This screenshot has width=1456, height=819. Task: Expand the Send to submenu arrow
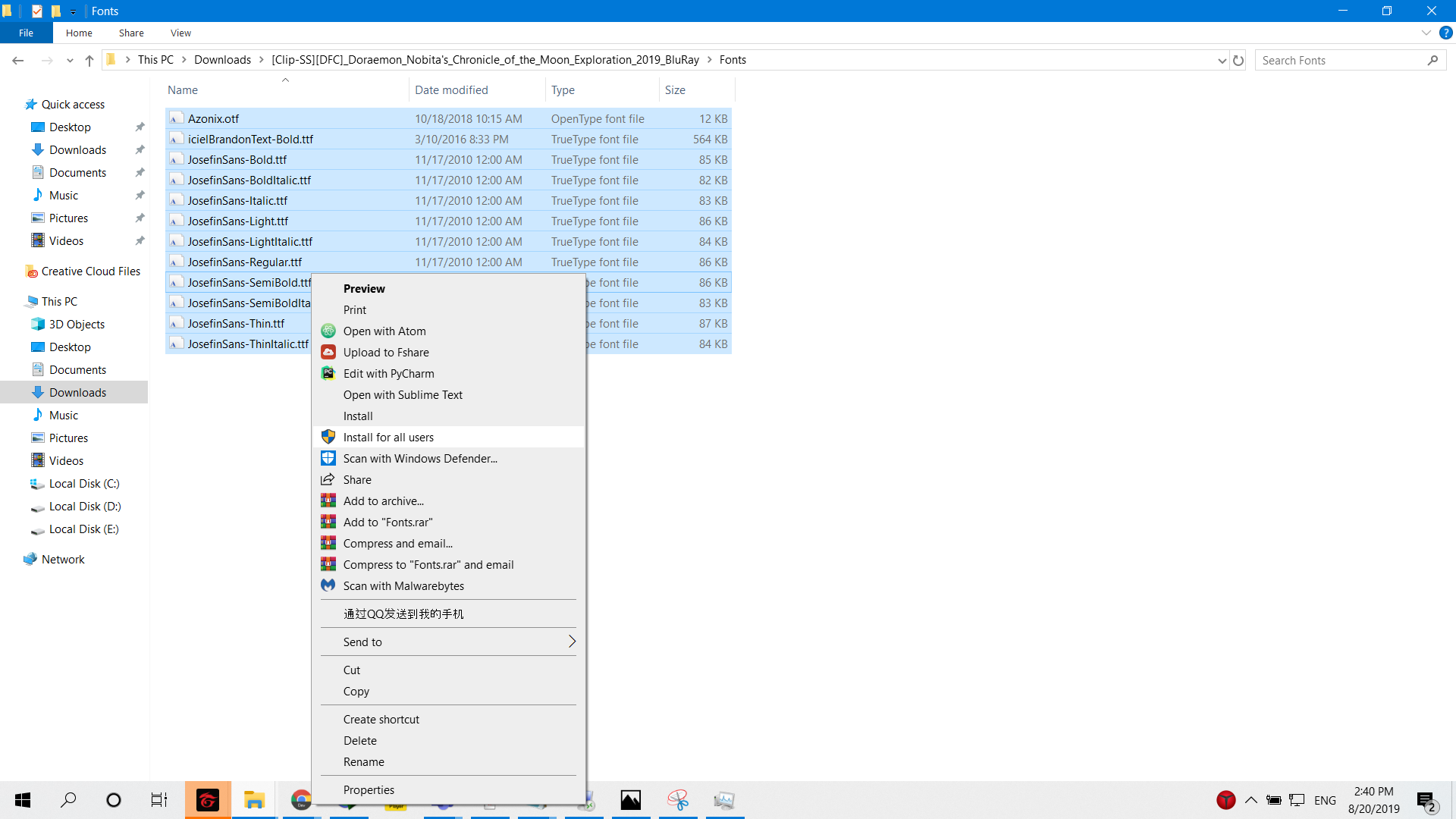click(x=572, y=642)
